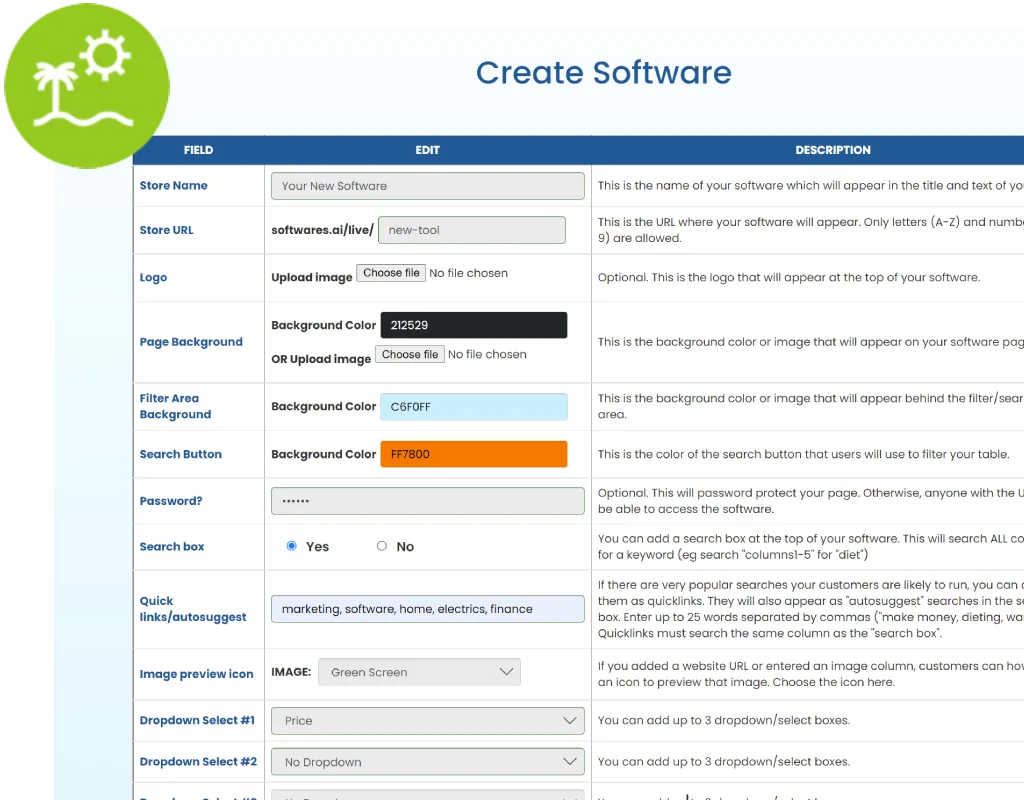1024x800 pixels.
Task: Pick the Filter Area color C6F0FF field
Action: point(473,407)
